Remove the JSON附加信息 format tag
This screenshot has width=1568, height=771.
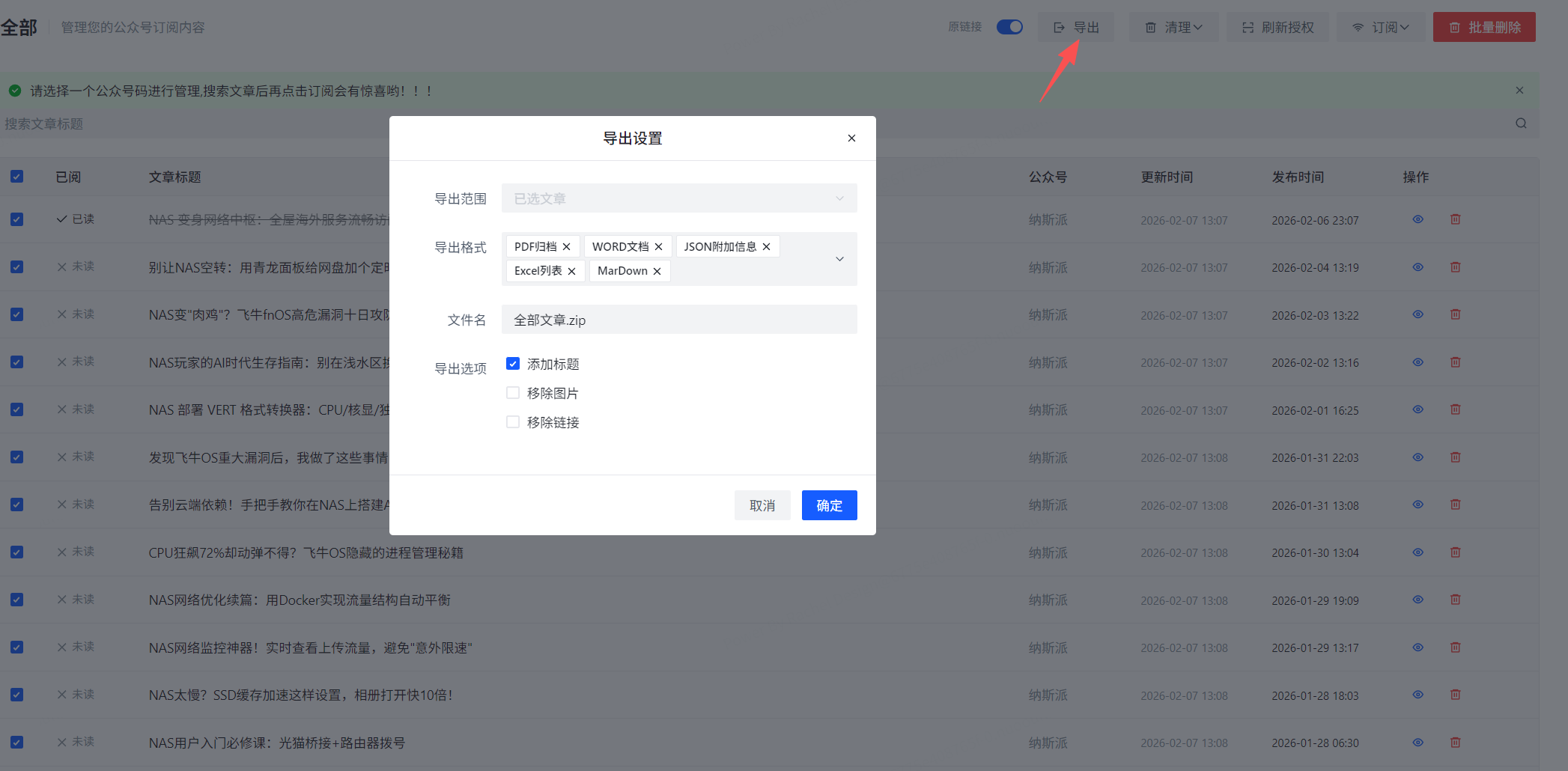766,247
